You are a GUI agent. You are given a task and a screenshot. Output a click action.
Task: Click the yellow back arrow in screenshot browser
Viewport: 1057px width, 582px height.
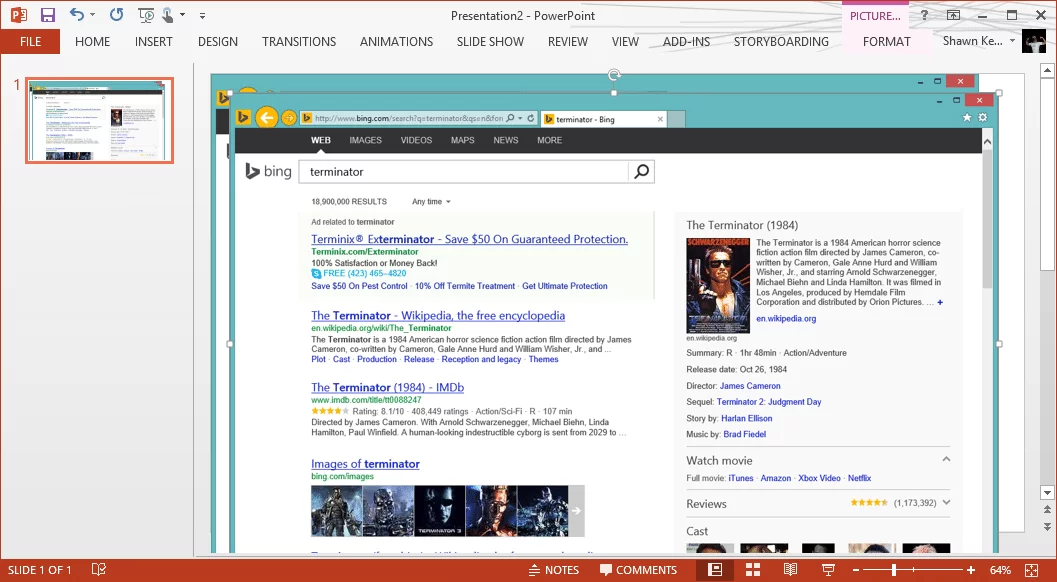point(267,118)
